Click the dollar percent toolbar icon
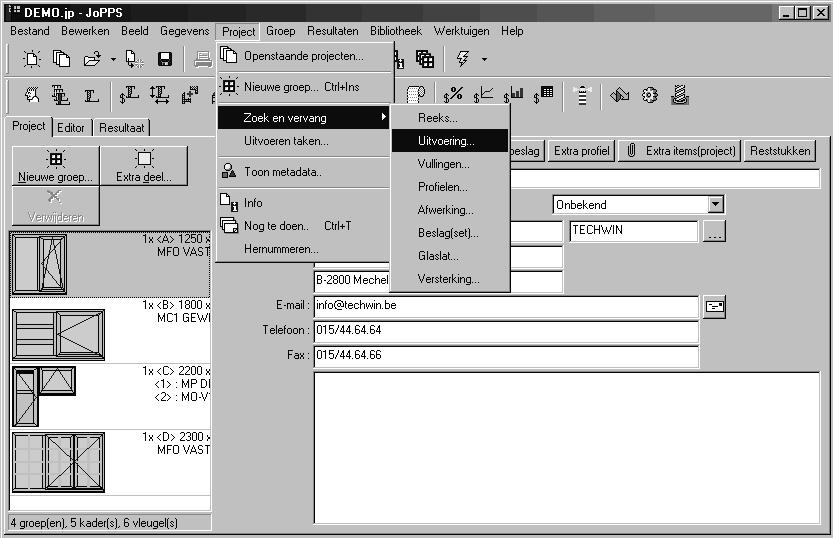The height and width of the screenshot is (538, 833). point(453,95)
